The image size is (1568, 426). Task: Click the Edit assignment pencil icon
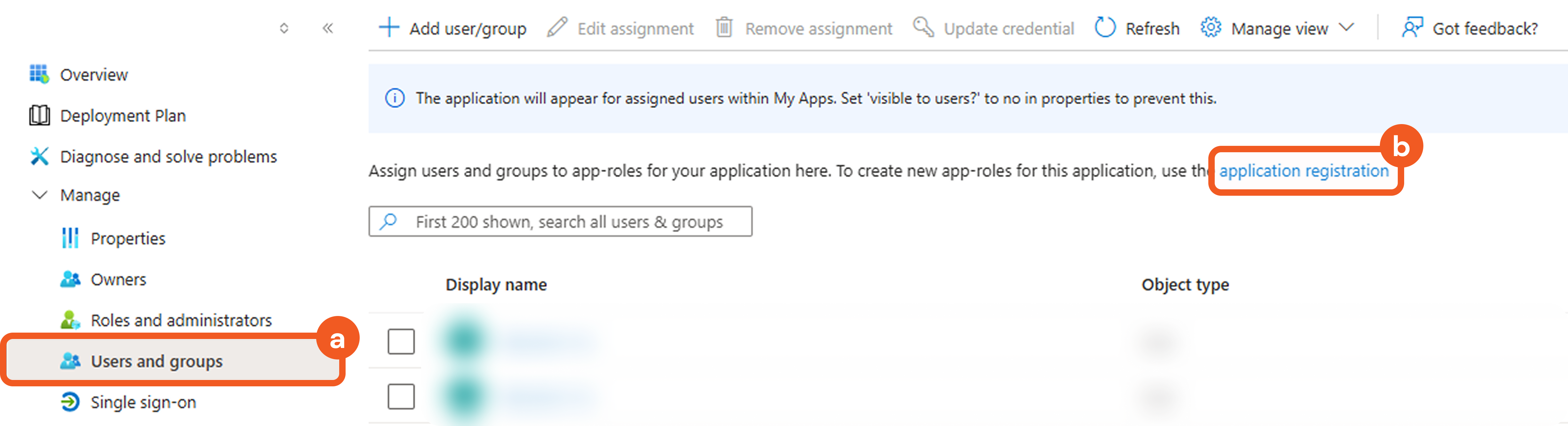pyautogui.click(x=556, y=28)
